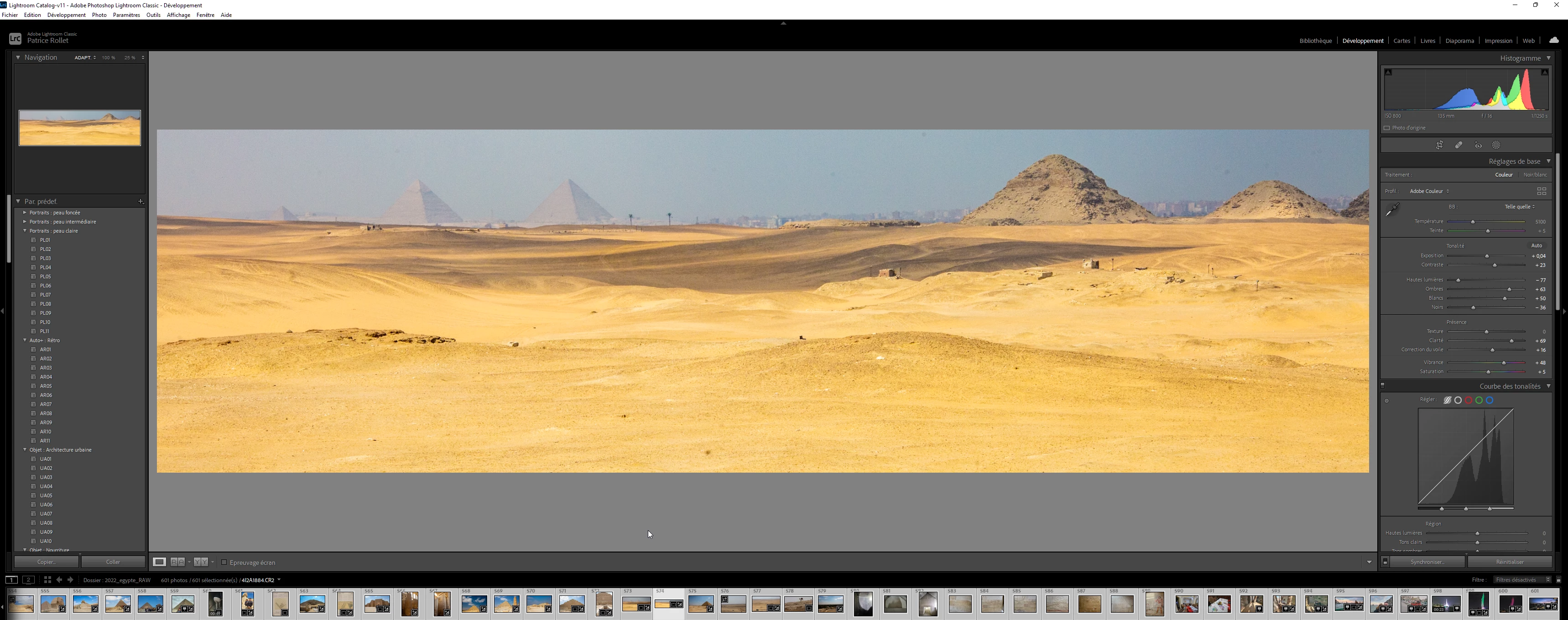The image size is (1568, 620).
Task: Enable the Epreuvage écran checkbox
Action: click(x=224, y=562)
